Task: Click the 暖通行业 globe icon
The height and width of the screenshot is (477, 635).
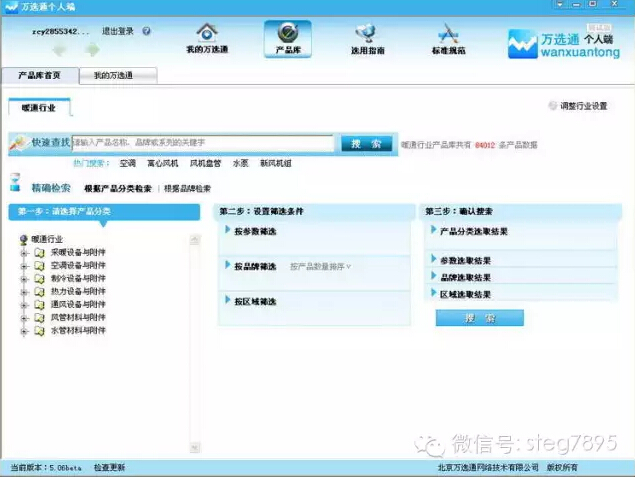Action: tap(23, 240)
